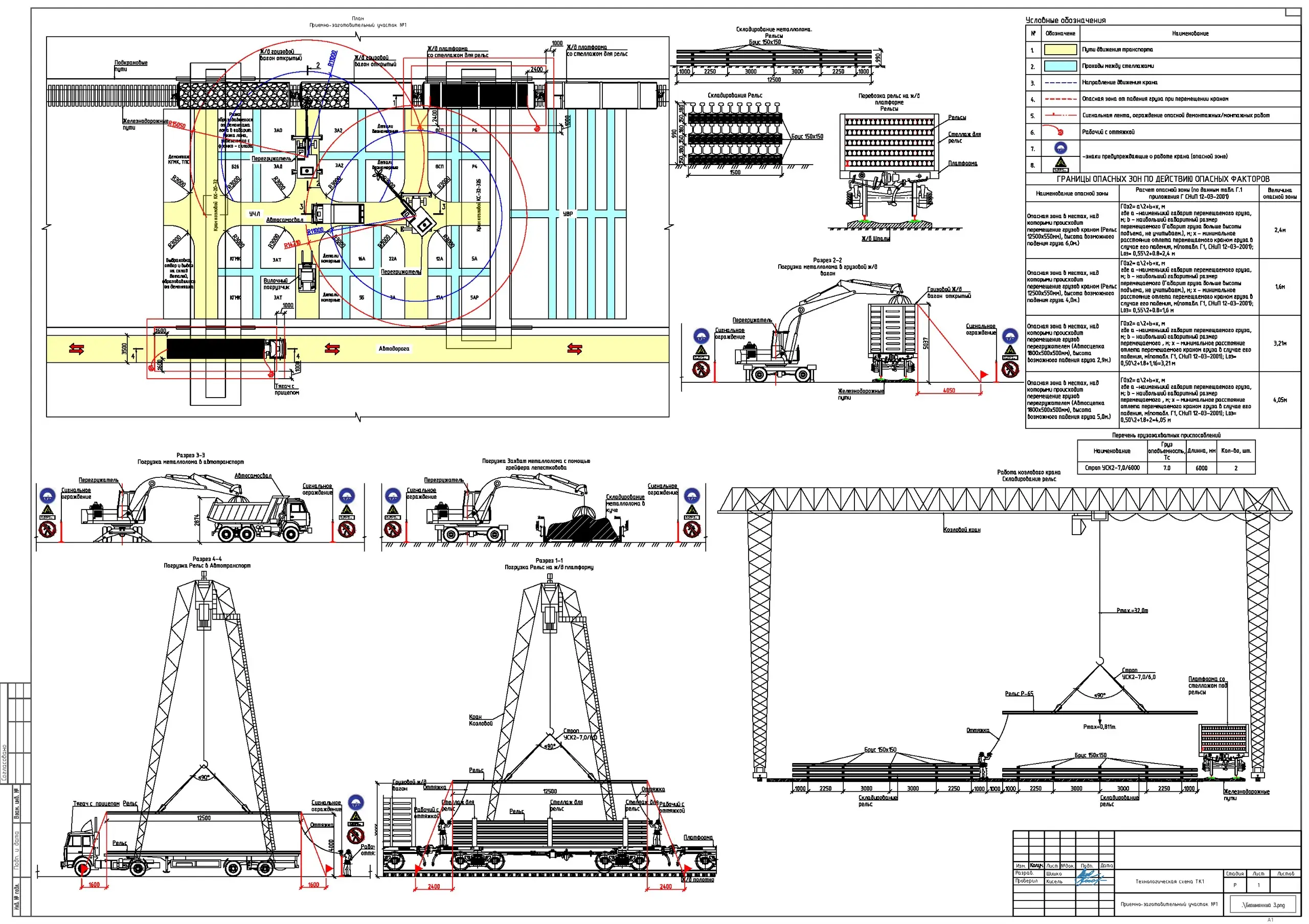Click the 'Автодорога' label on the plan
1309x924 pixels.
(x=394, y=349)
